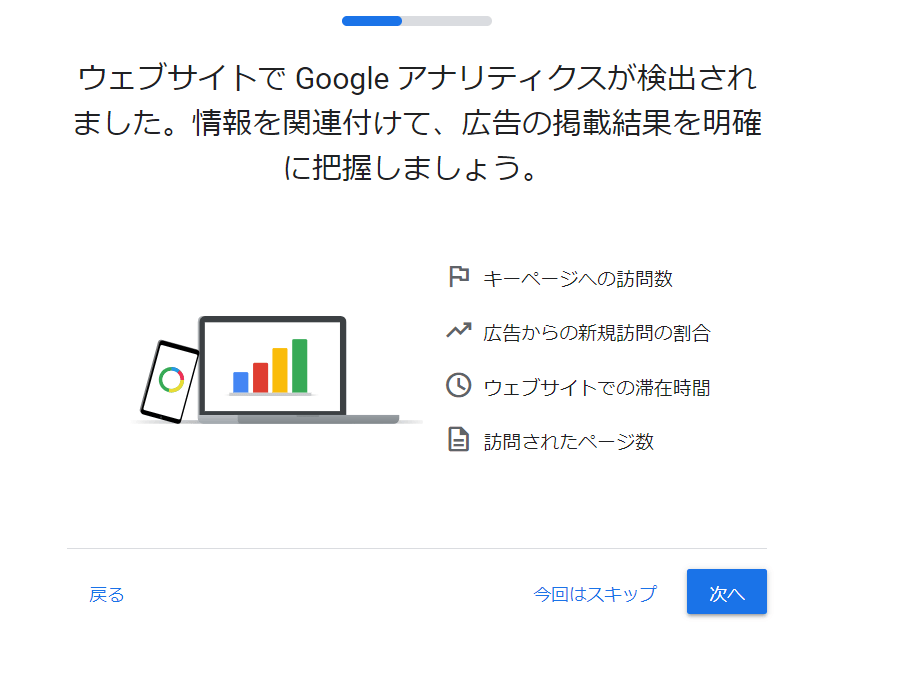Click the clock icon for time on site
The image size is (897, 677).
(459, 385)
